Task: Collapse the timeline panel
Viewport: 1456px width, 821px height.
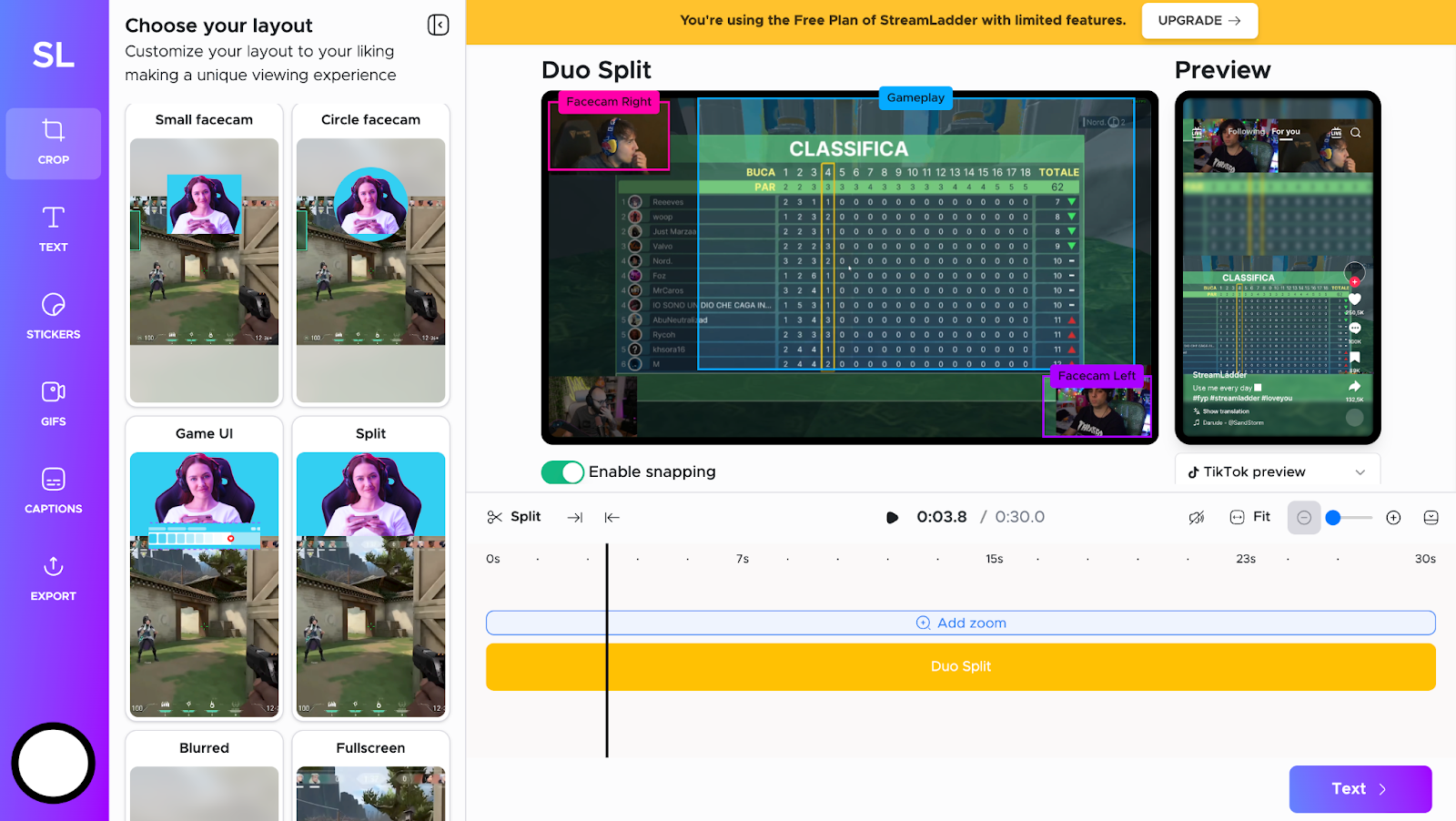Action: click(x=1431, y=518)
